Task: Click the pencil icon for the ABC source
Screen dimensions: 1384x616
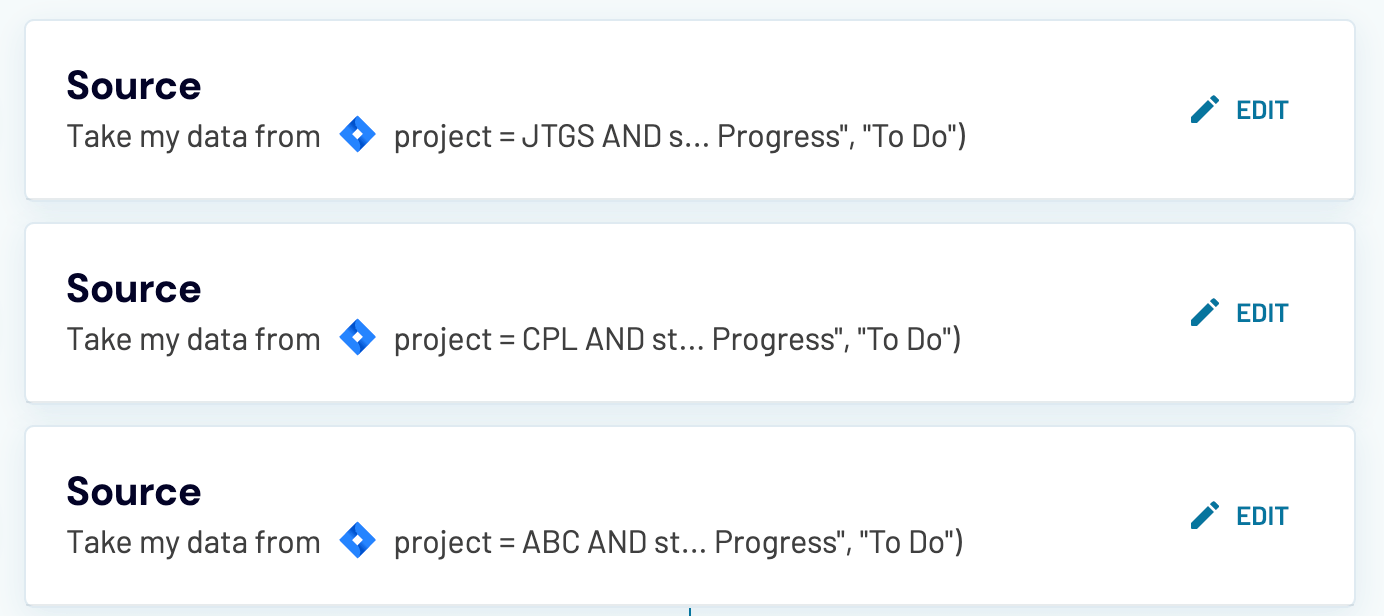Action: click(1205, 515)
